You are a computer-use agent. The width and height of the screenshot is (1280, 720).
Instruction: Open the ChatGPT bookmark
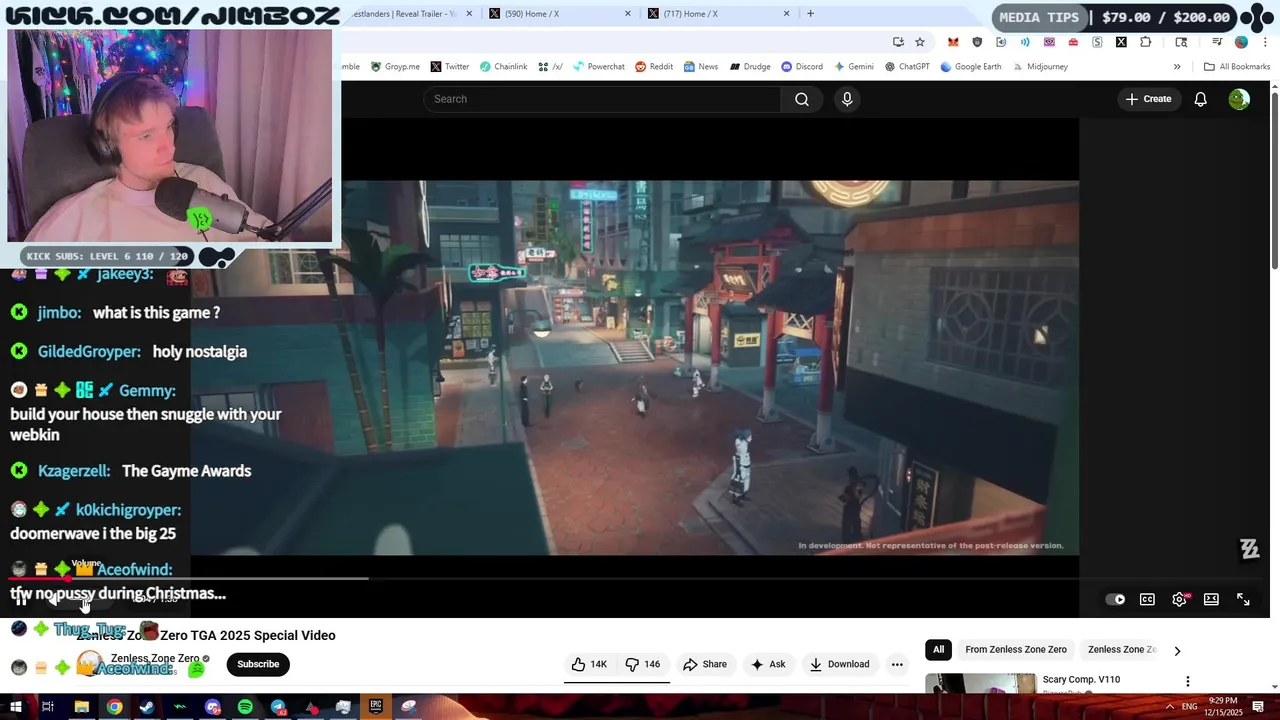coord(907,67)
